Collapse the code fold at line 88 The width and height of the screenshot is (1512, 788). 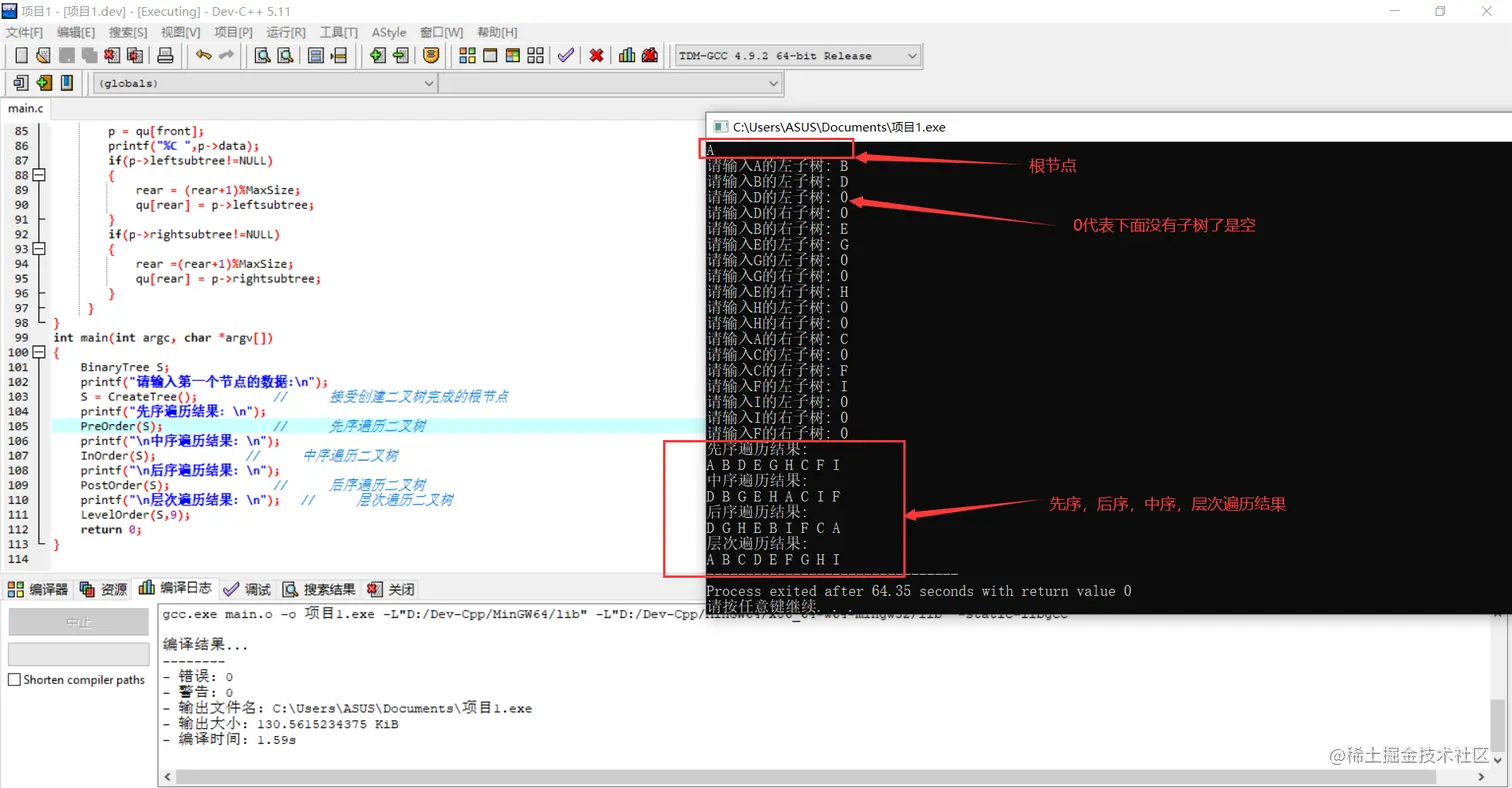point(39,175)
